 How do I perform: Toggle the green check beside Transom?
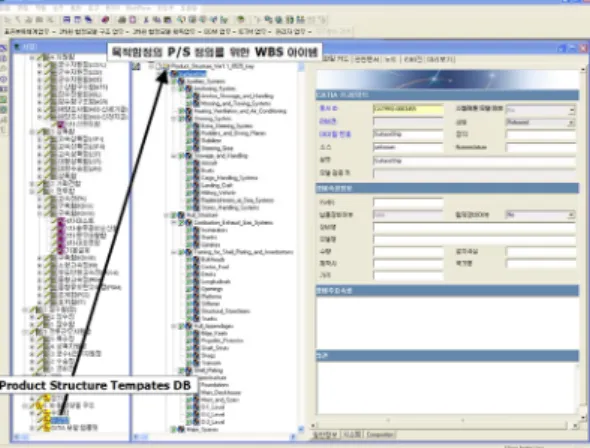click(189, 363)
